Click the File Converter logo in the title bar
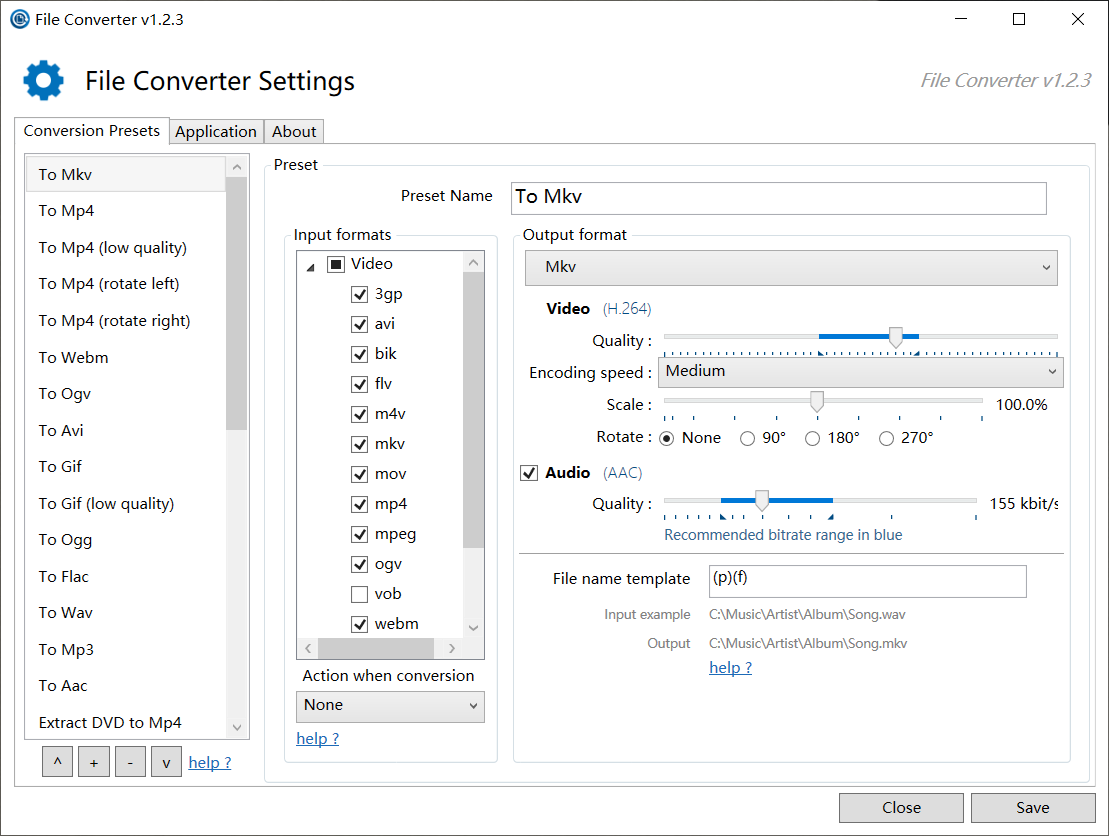 (19, 19)
